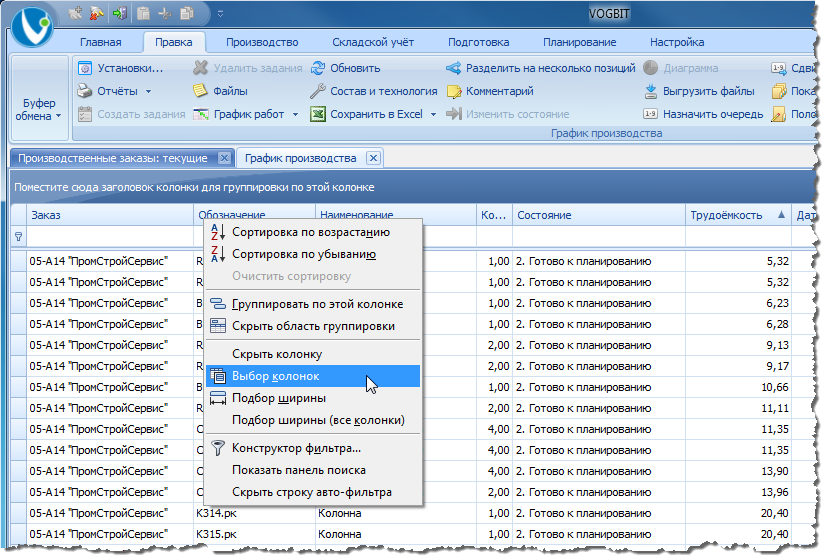Viewport: 826px width, 559px height.
Task: Click the Обновить refresh icon
Action: point(318,68)
